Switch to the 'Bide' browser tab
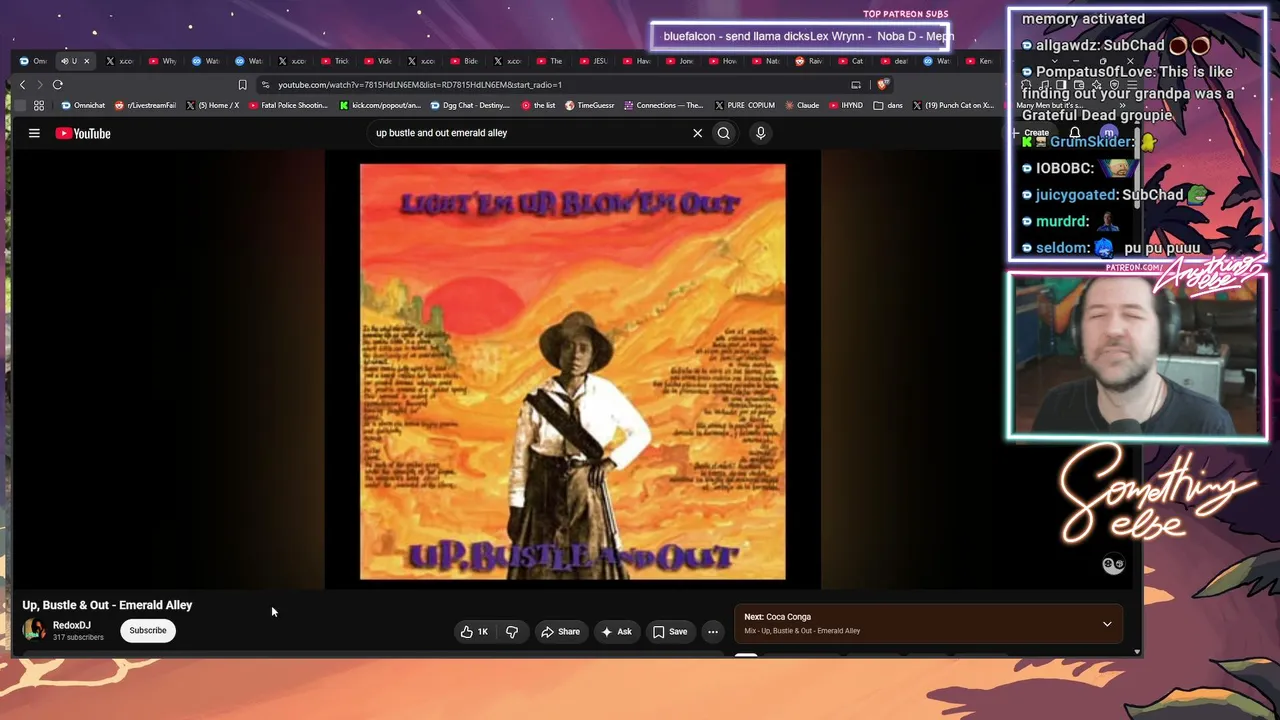This screenshot has height=720, width=1280. click(464, 61)
